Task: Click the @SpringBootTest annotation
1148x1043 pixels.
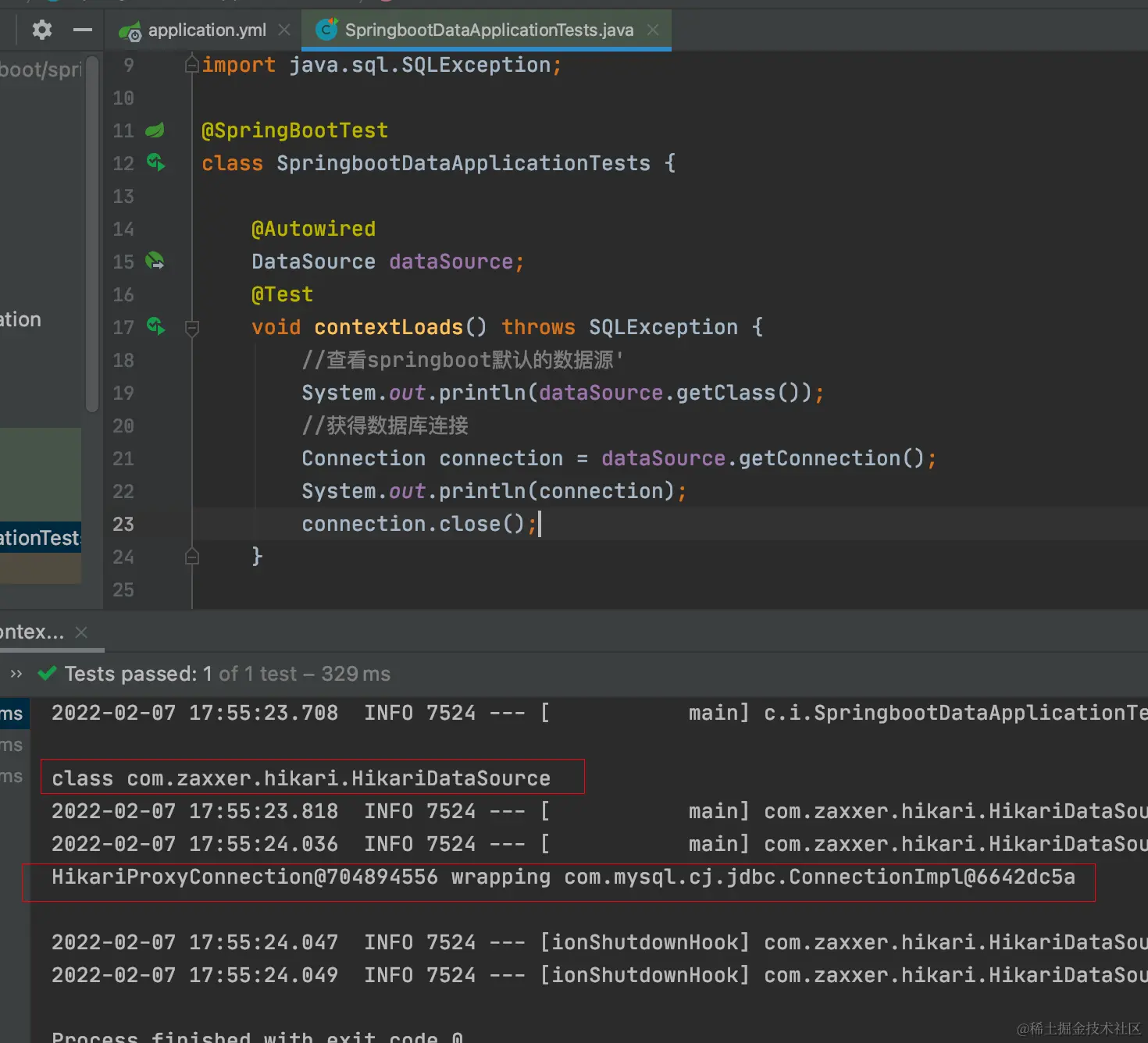Action: pos(294,130)
